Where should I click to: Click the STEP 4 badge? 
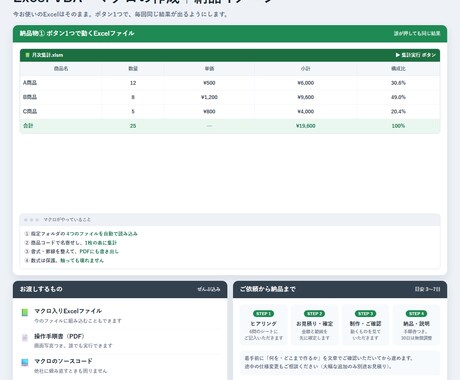(x=416, y=314)
